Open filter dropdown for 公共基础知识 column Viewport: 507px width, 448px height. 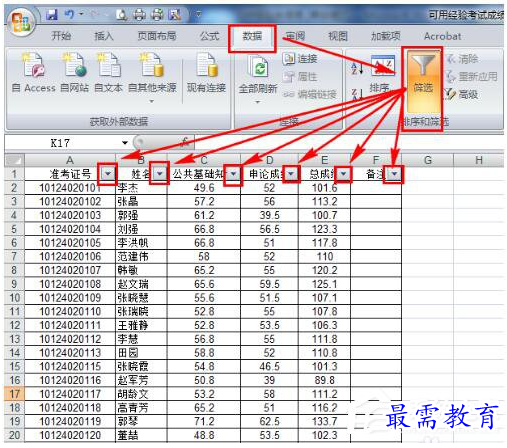click(234, 174)
